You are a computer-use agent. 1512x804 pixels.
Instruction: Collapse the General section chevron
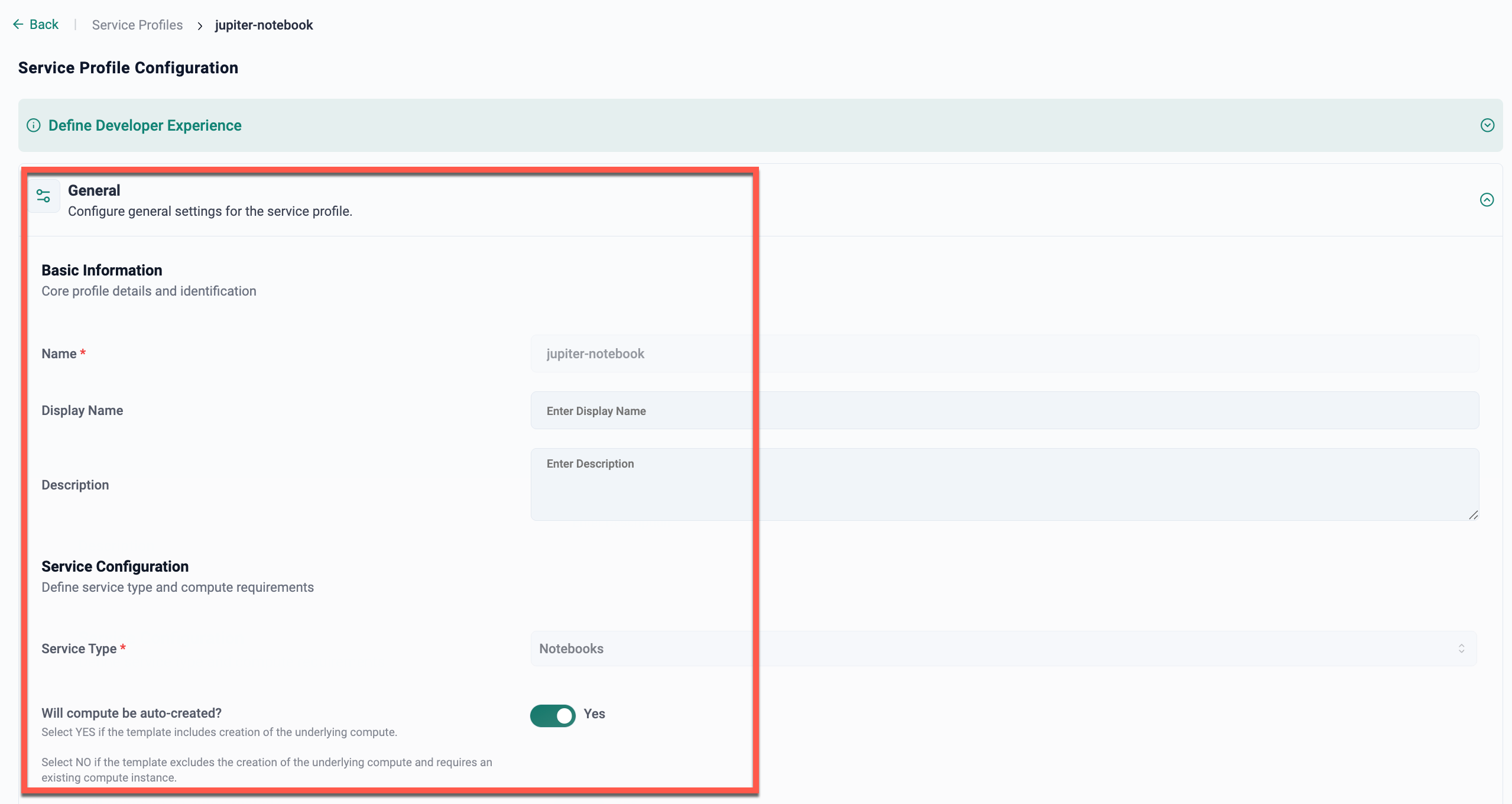[x=1487, y=200]
